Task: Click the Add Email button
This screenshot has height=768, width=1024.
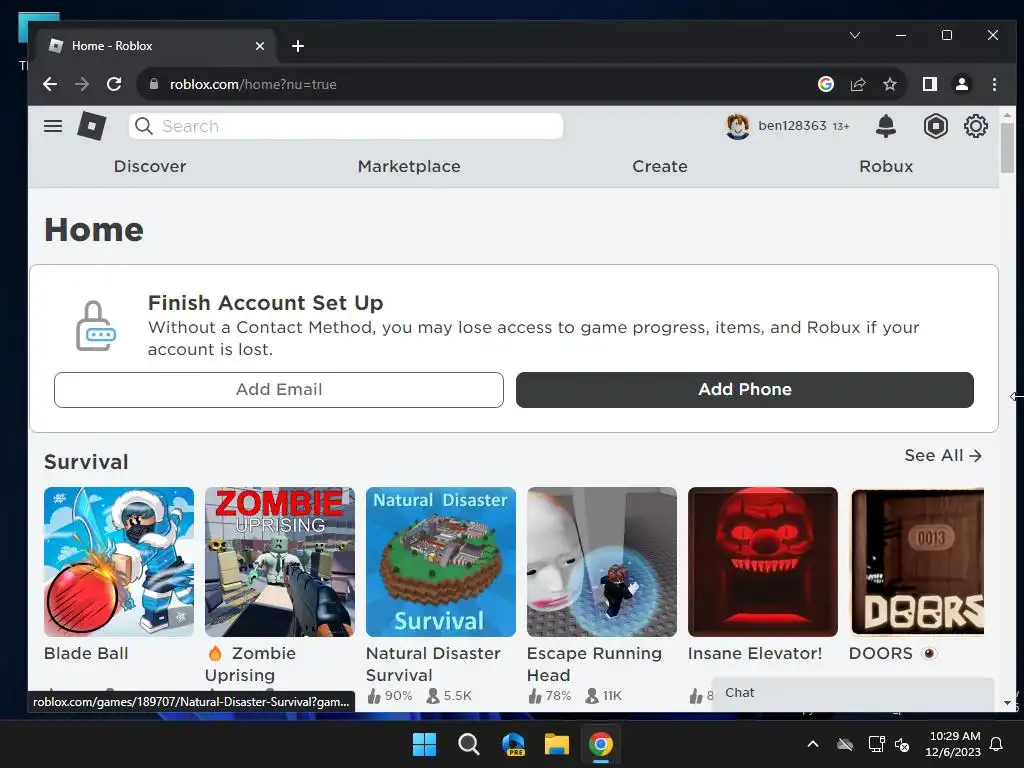Action: click(279, 390)
